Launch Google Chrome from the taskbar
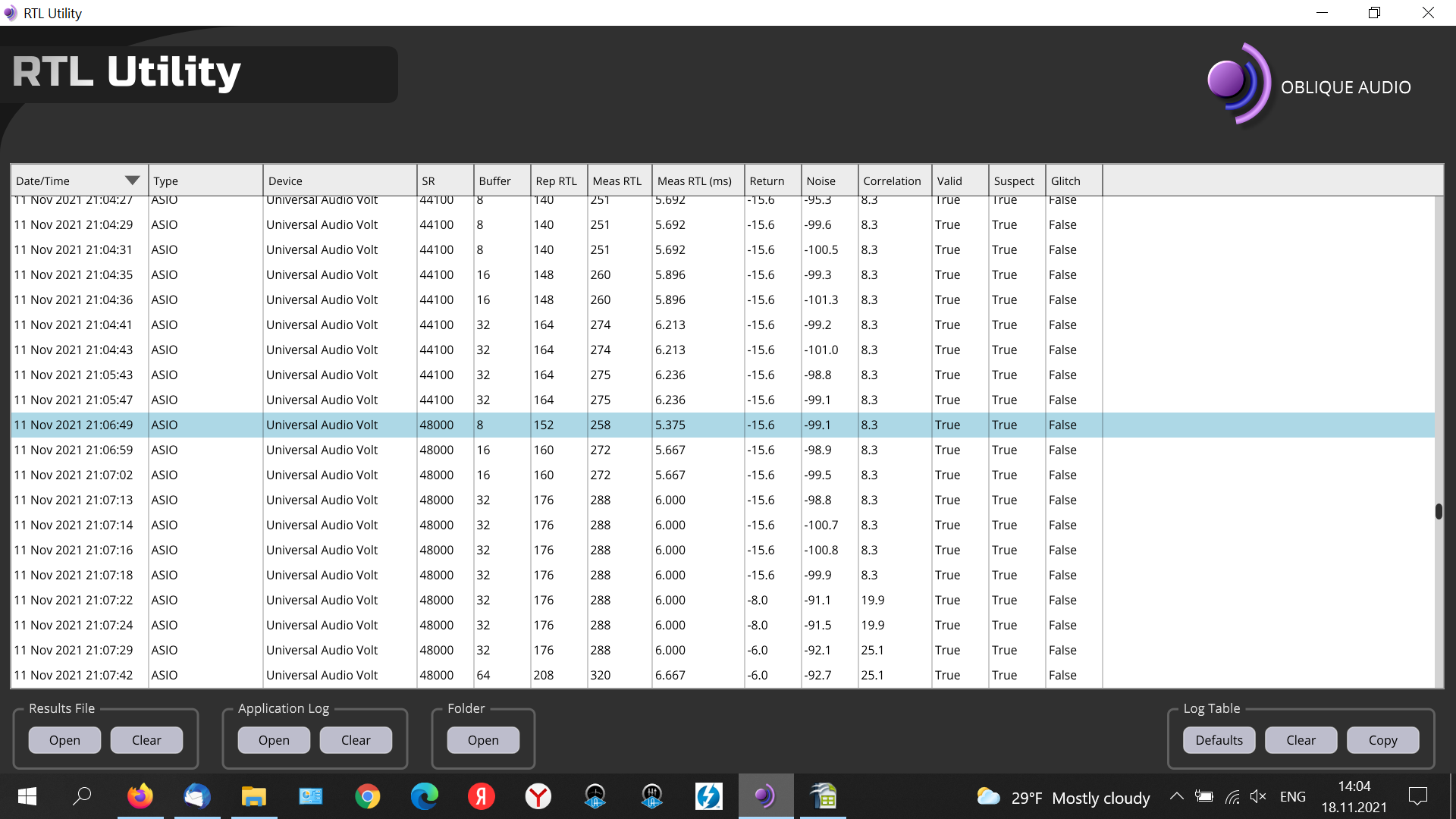Viewport: 1456px width, 819px height. pos(367,796)
